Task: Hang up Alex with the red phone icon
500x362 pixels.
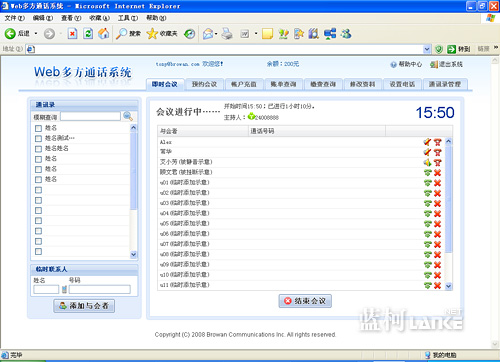Action: [438, 142]
